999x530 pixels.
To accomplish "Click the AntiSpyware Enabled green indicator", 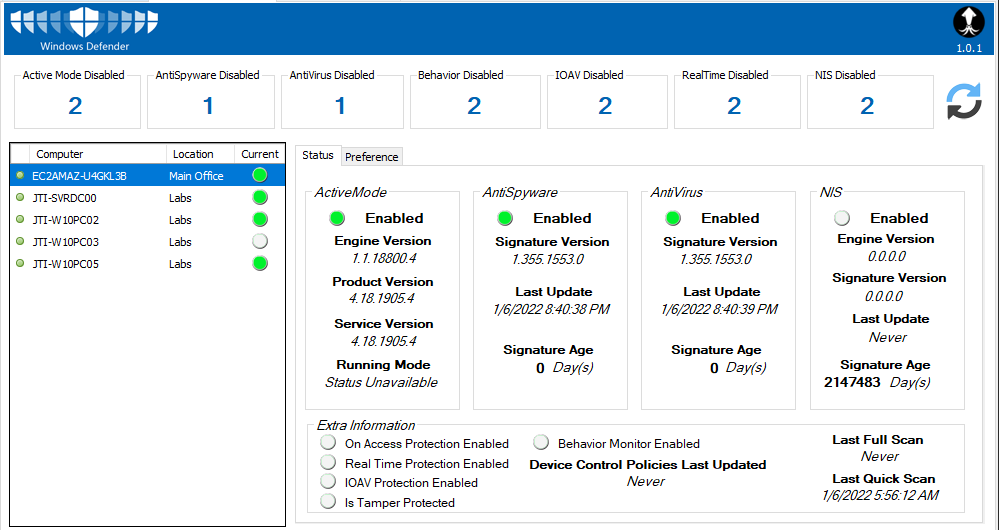I will pos(505,218).
